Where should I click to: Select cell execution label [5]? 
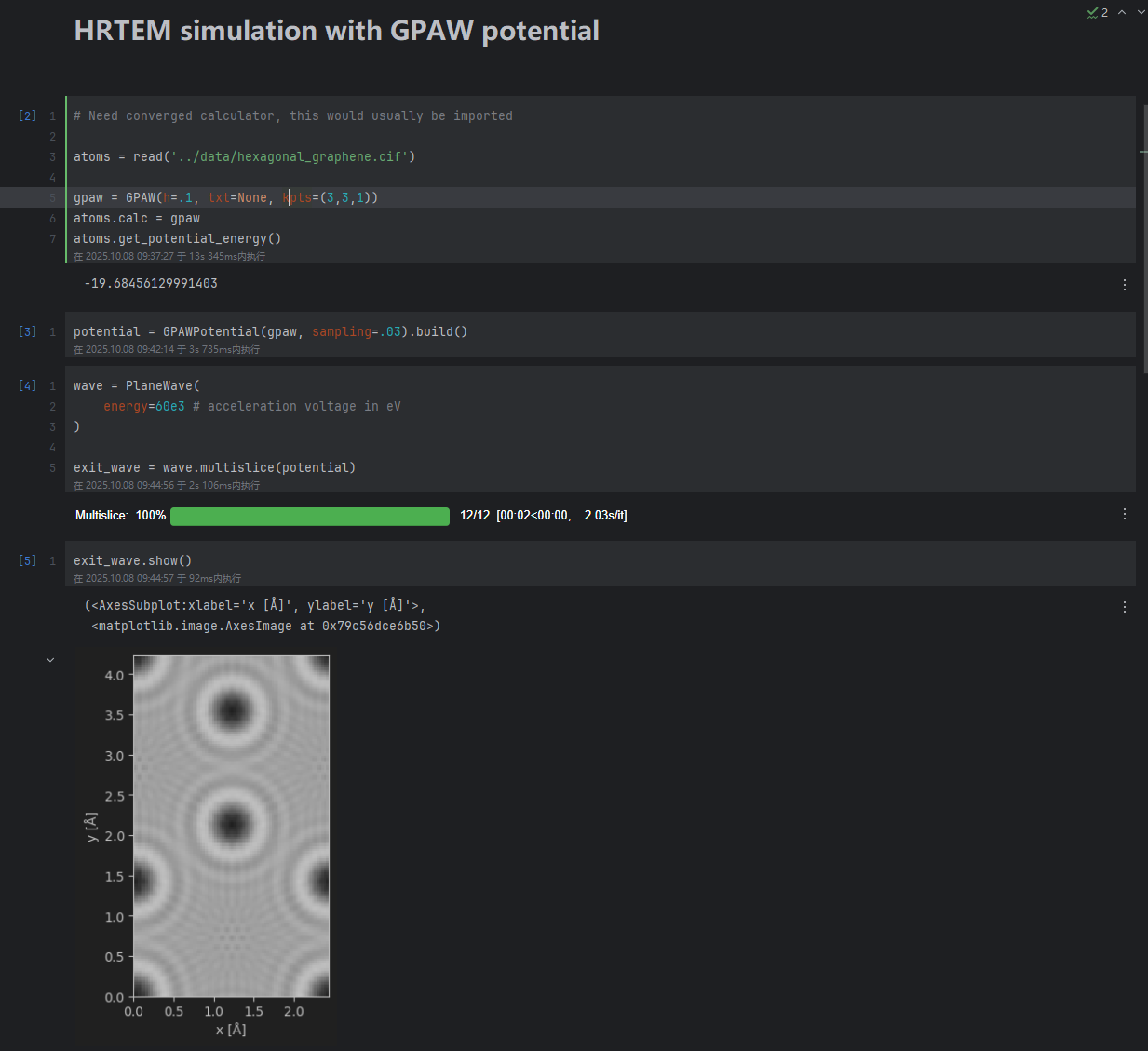27,560
